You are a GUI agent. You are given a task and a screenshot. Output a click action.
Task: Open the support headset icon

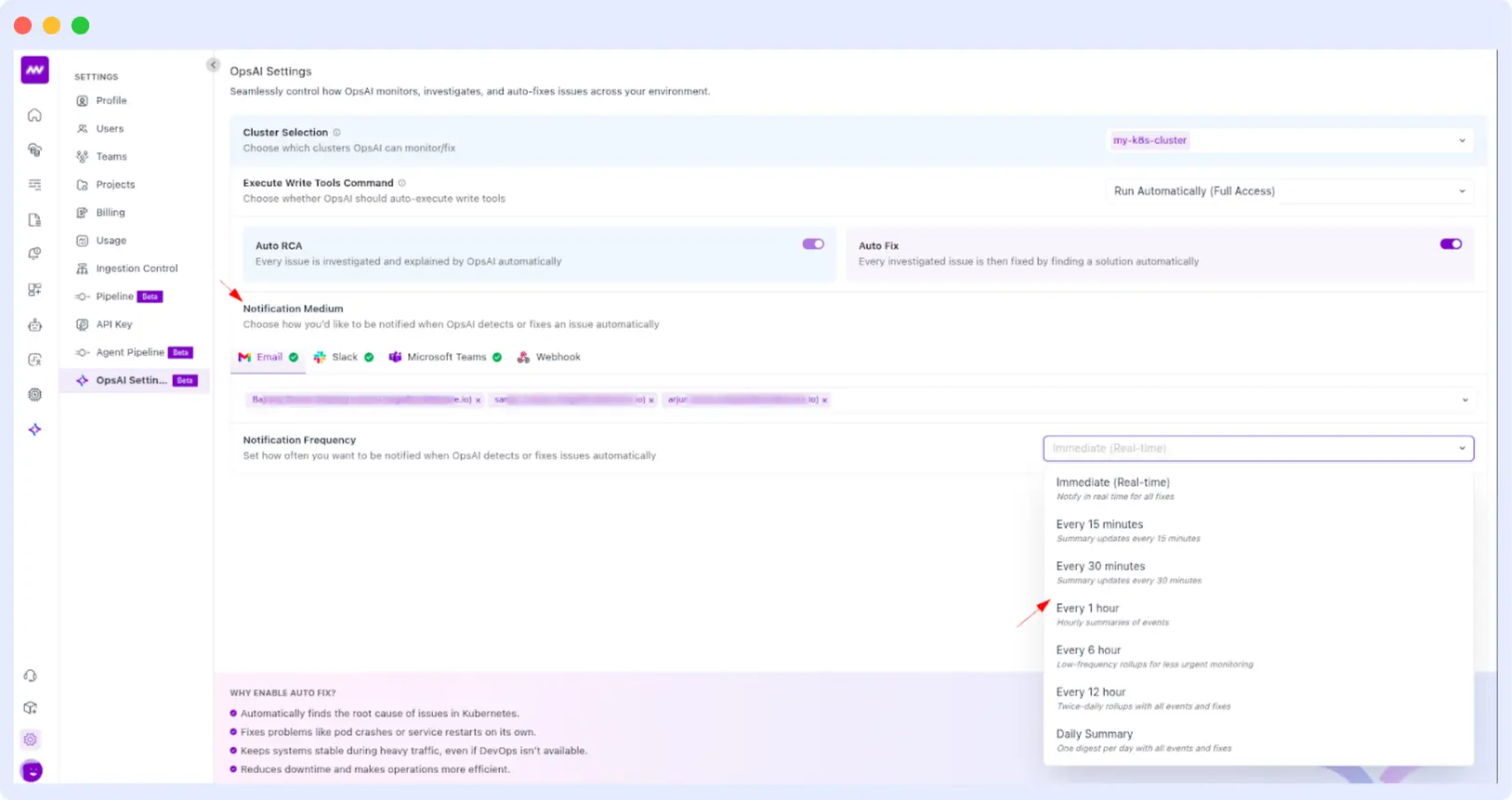[x=31, y=675]
